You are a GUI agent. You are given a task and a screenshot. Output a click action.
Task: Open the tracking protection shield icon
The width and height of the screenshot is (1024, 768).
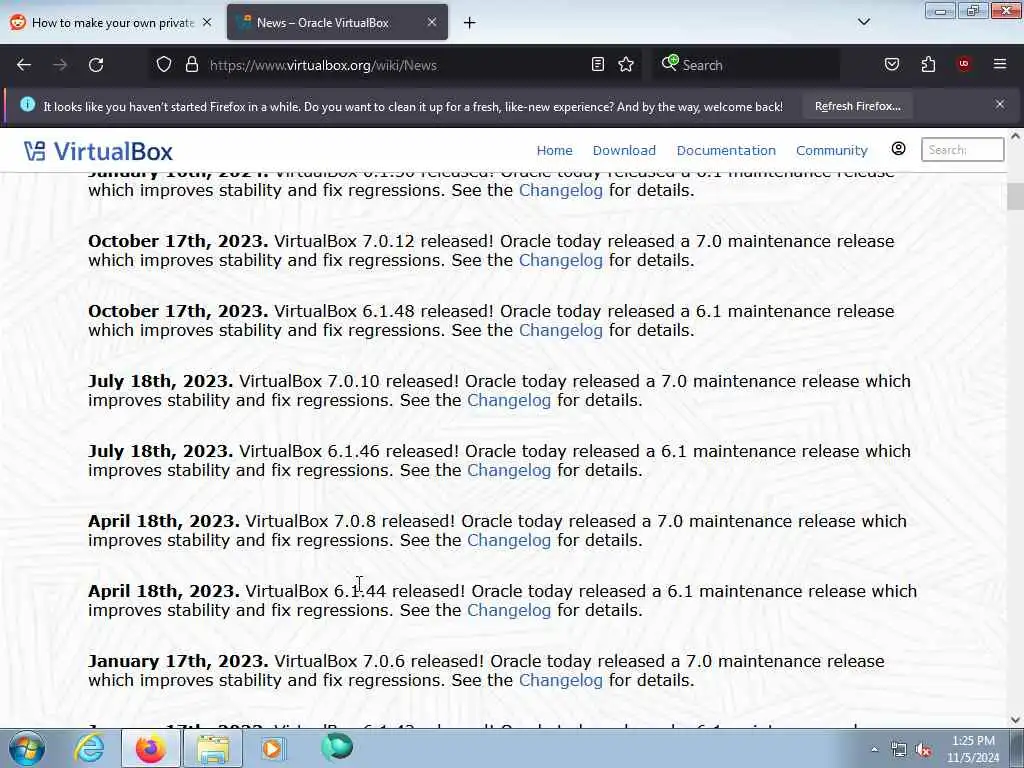pyautogui.click(x=164, y=65)
